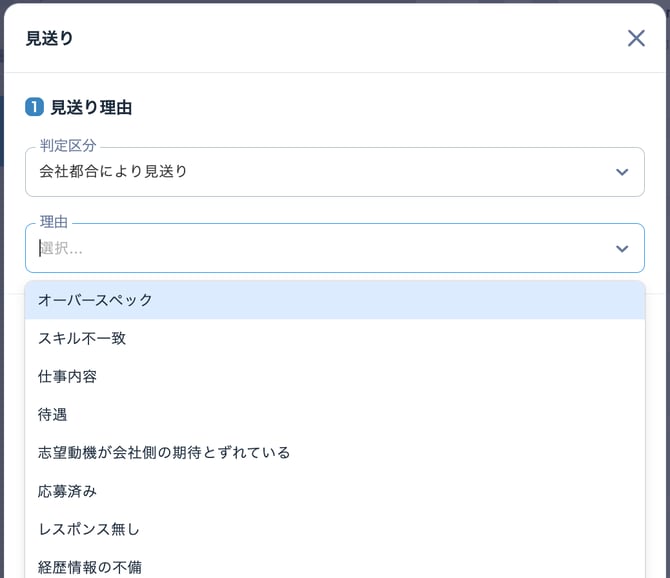670x578 pixels.
Task: Click the 見送り dialog title
Action: pyautogui.click(x=50, y=39)
